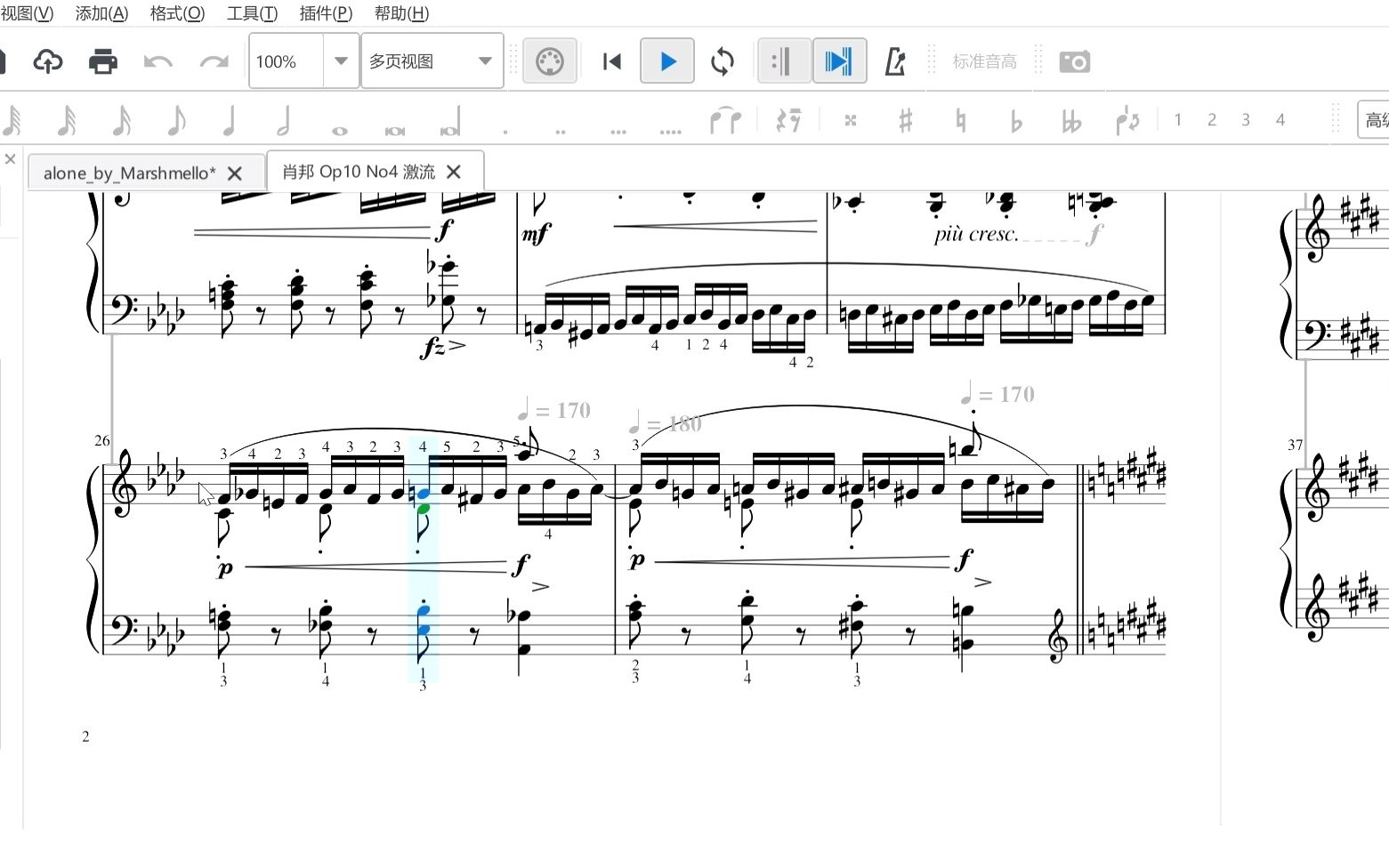Close the left side panel

tap(10, 159)
